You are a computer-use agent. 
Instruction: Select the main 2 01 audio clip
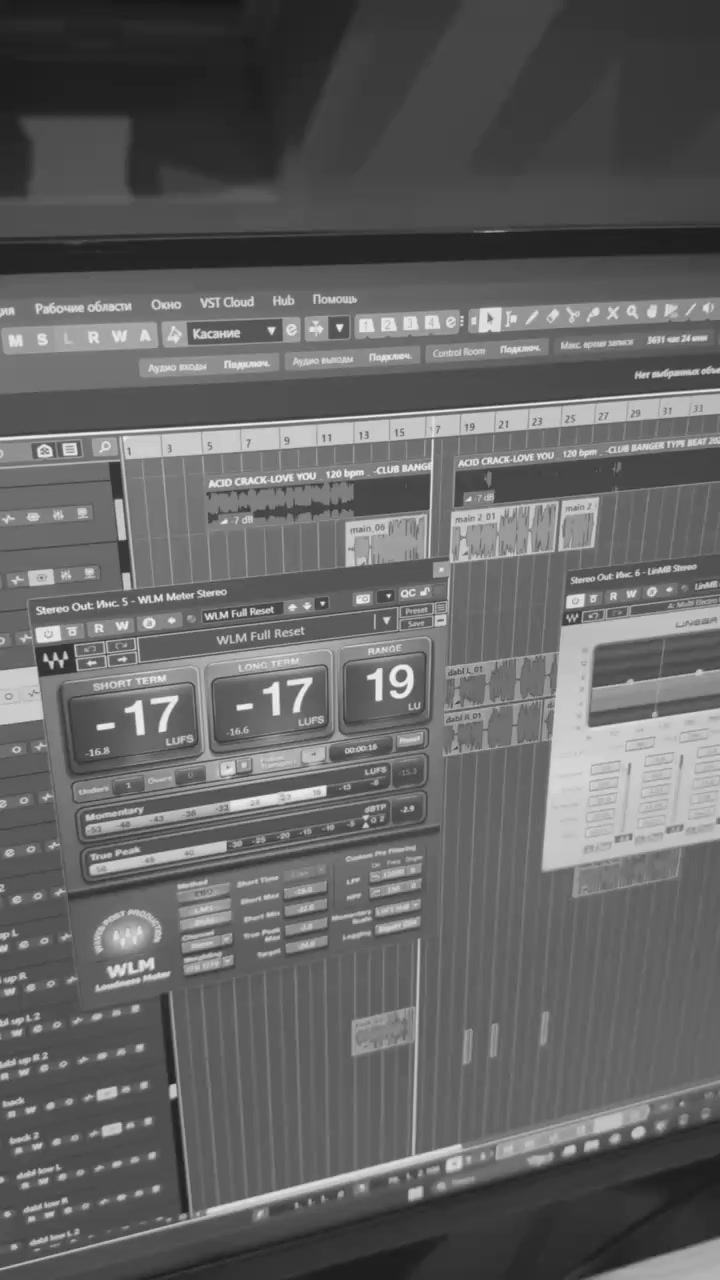pyautogui.click(x=503, y=530)
